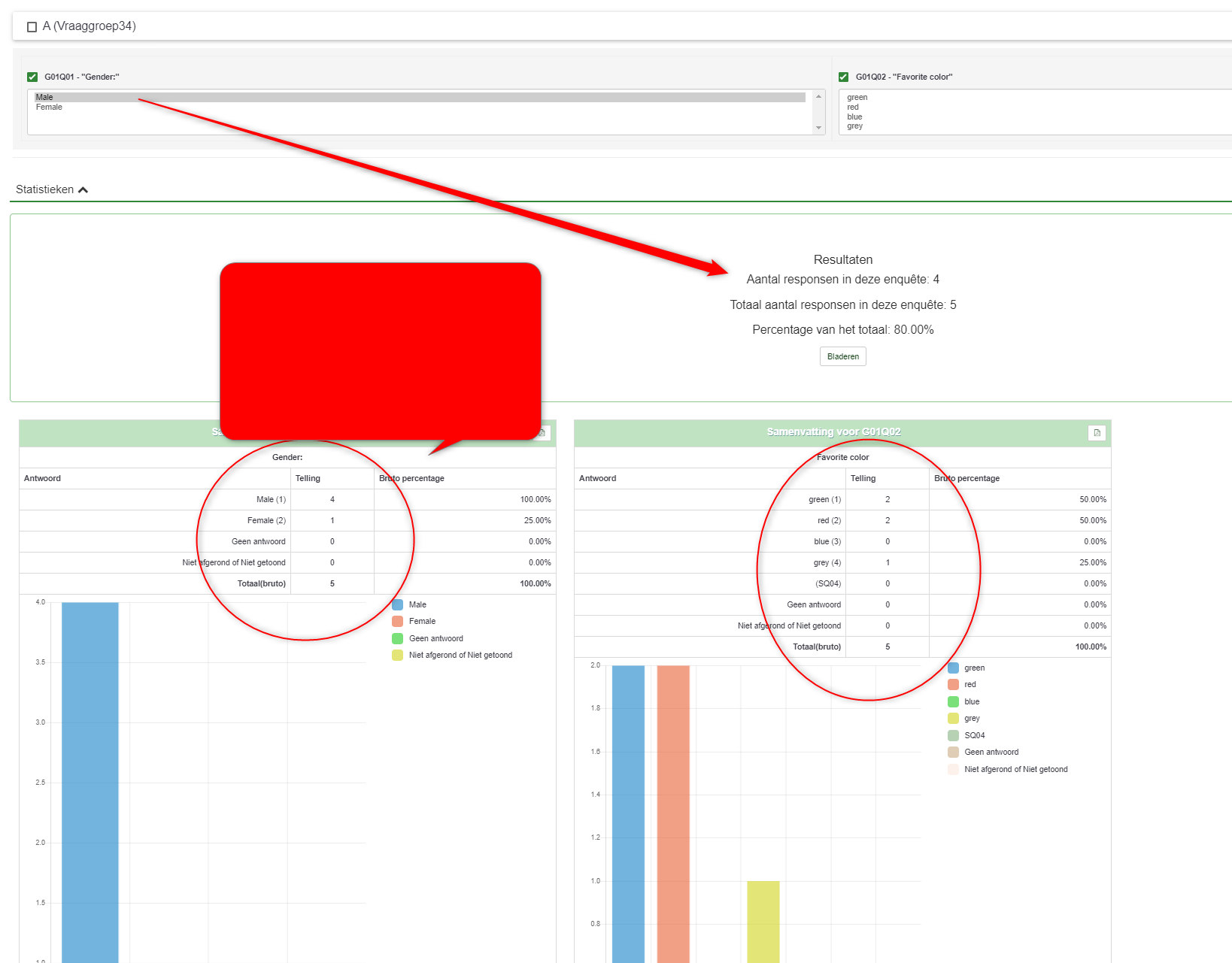This screenshot has width=1232, height=963.
Task: Select red in the Favorite color list
Action: point(852,107)
